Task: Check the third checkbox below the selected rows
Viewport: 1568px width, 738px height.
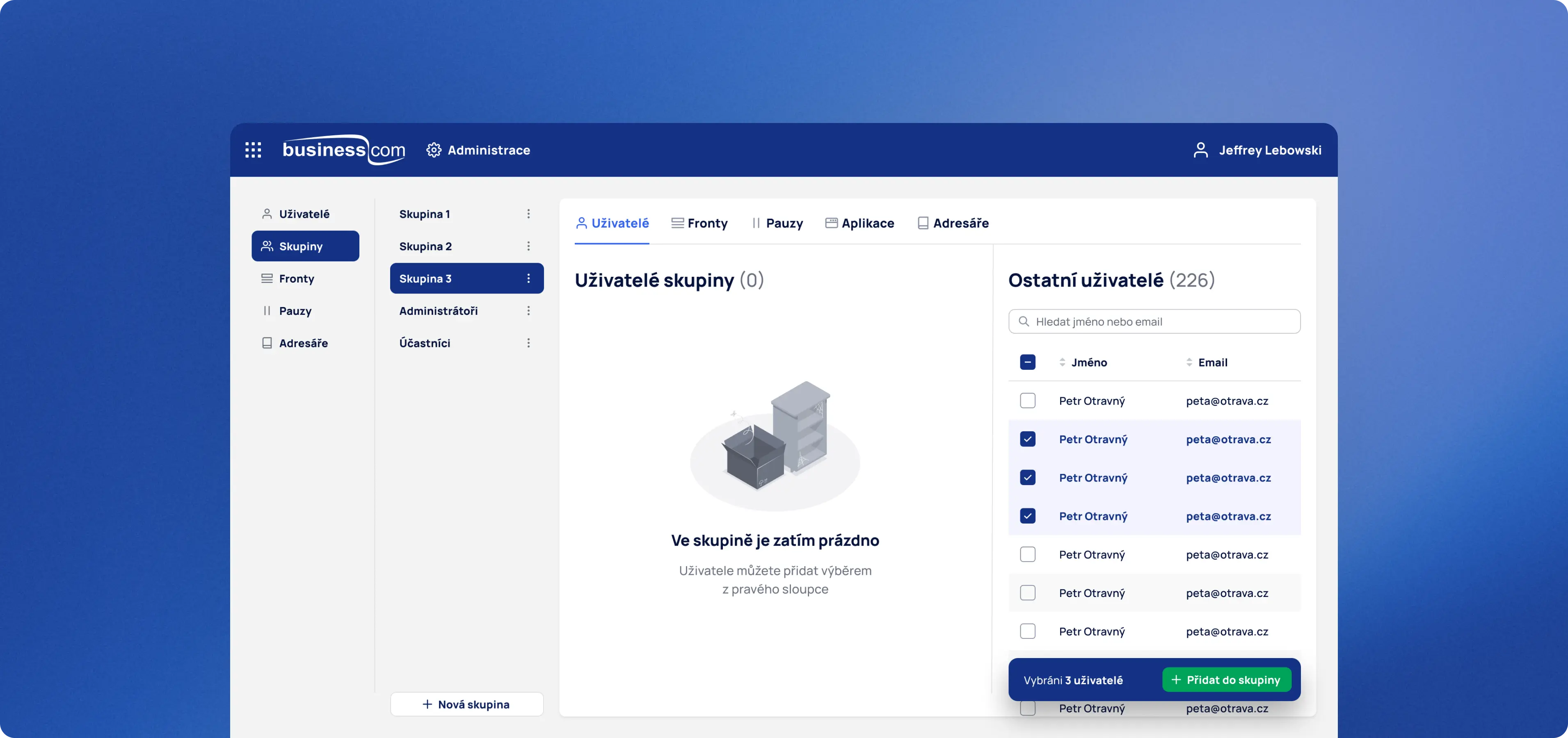Action: (x=1027, y=631)
